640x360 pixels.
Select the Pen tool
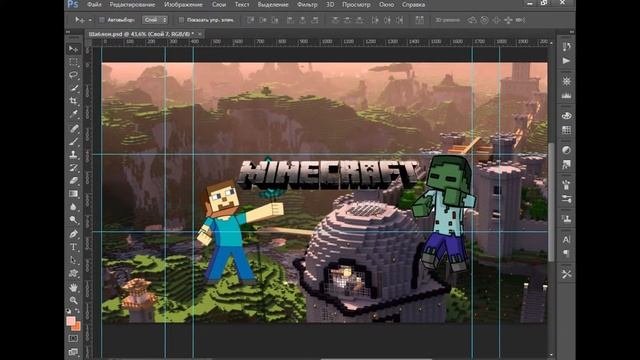click(73, 234)
